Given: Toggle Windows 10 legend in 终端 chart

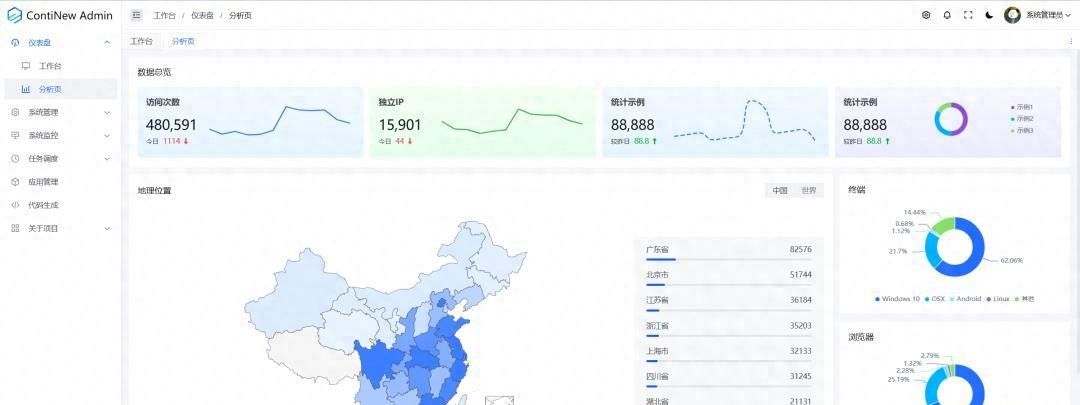Looking at the screenshot, I should click(897, 299).
